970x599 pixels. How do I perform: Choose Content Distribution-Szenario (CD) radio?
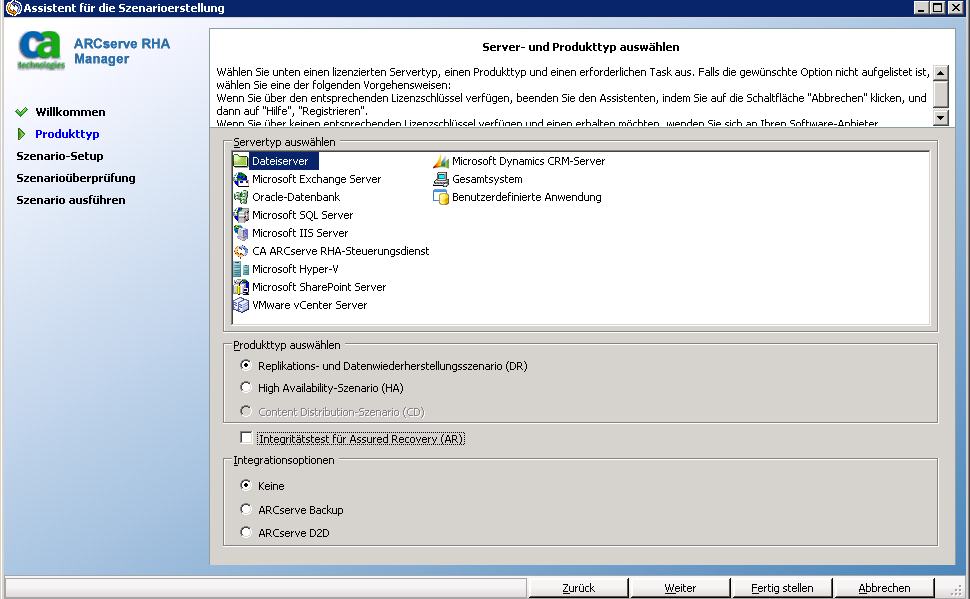pos(246,411)
